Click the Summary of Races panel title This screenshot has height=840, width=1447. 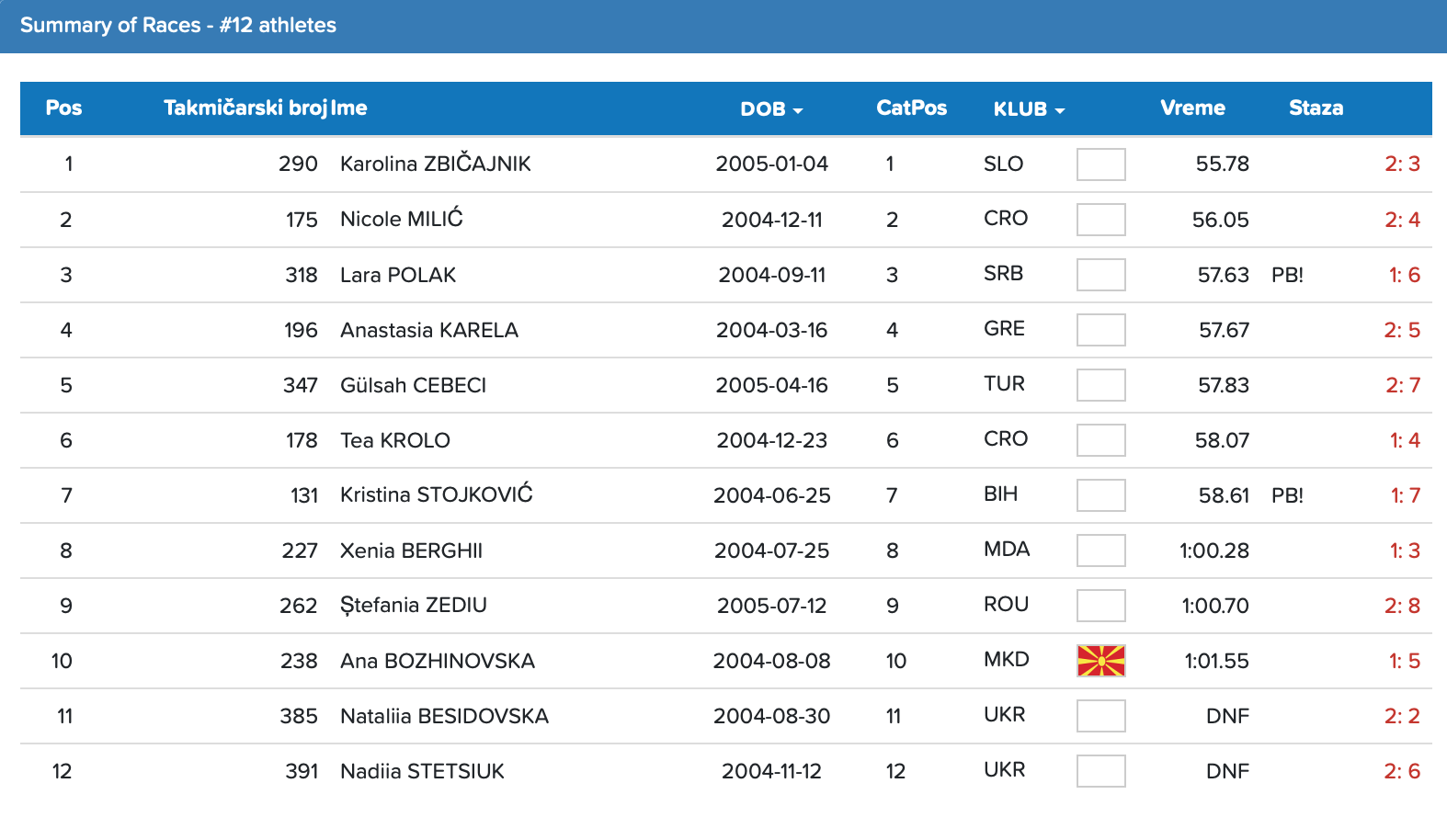pos(178,25)
